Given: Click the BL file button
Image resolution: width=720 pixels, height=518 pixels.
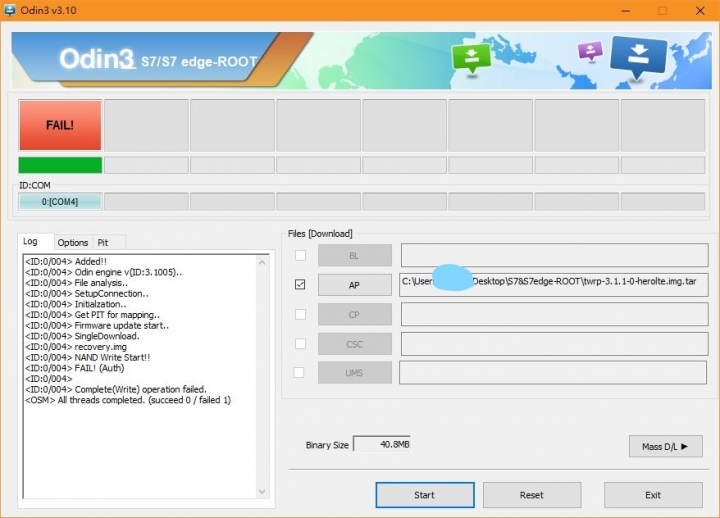Looking at the screenshot, I should click(x=354, y=256).
